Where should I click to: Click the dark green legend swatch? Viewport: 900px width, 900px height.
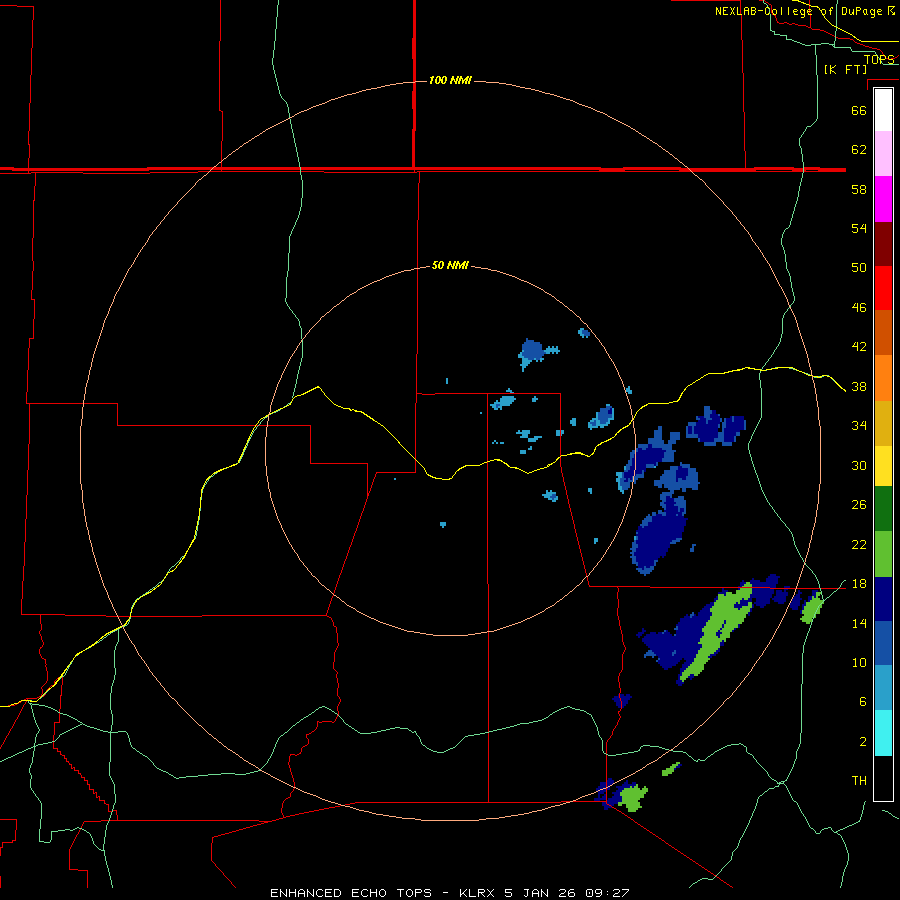[883, 509]
